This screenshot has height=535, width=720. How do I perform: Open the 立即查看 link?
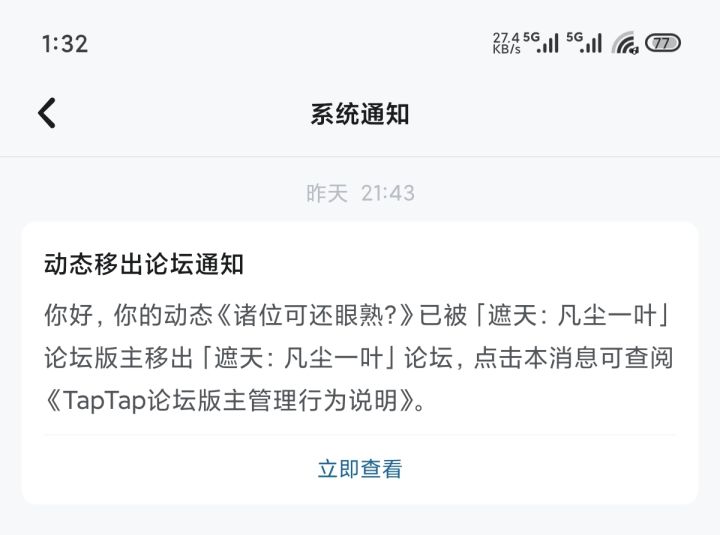click(360, 469)
